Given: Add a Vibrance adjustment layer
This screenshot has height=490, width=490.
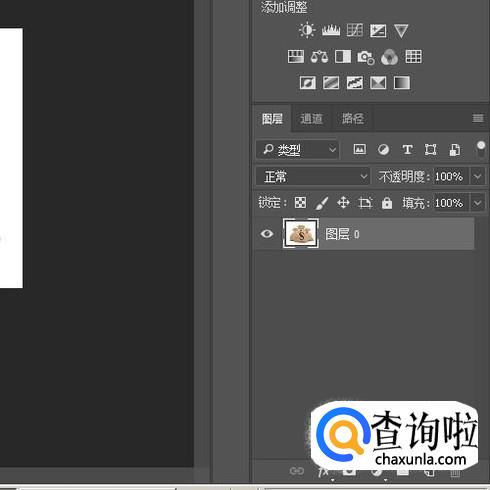Looking at the screenshot, I should click(x=401, y=31).
